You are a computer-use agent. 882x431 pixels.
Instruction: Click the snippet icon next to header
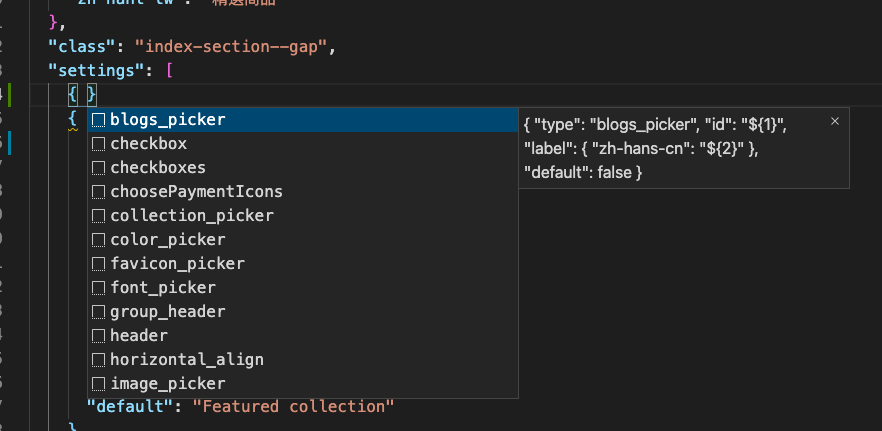pos(98,336)
